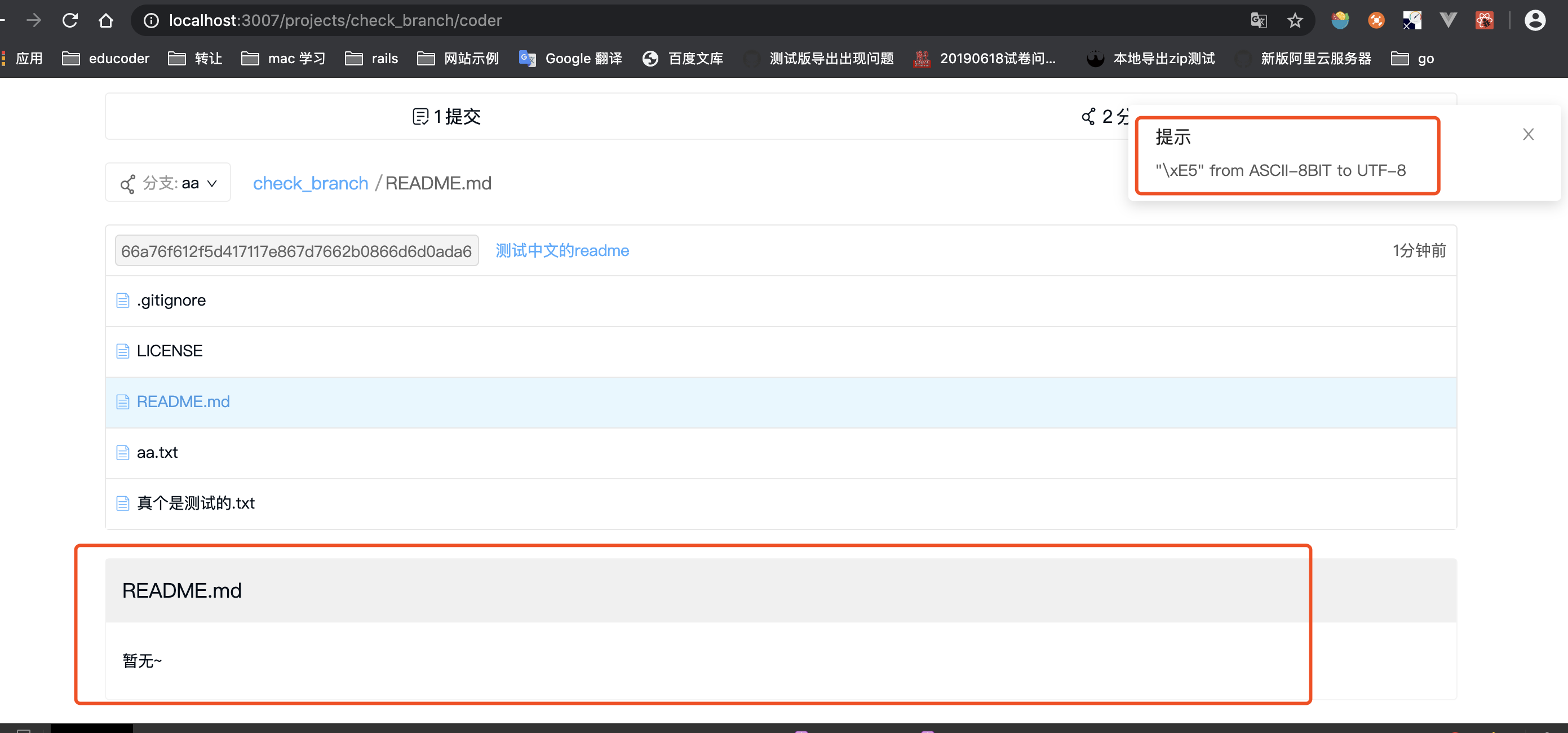Click the file icon beside LICENSE
The image size is (1568, 733).
pyautogui.click(x=122, y=351)
